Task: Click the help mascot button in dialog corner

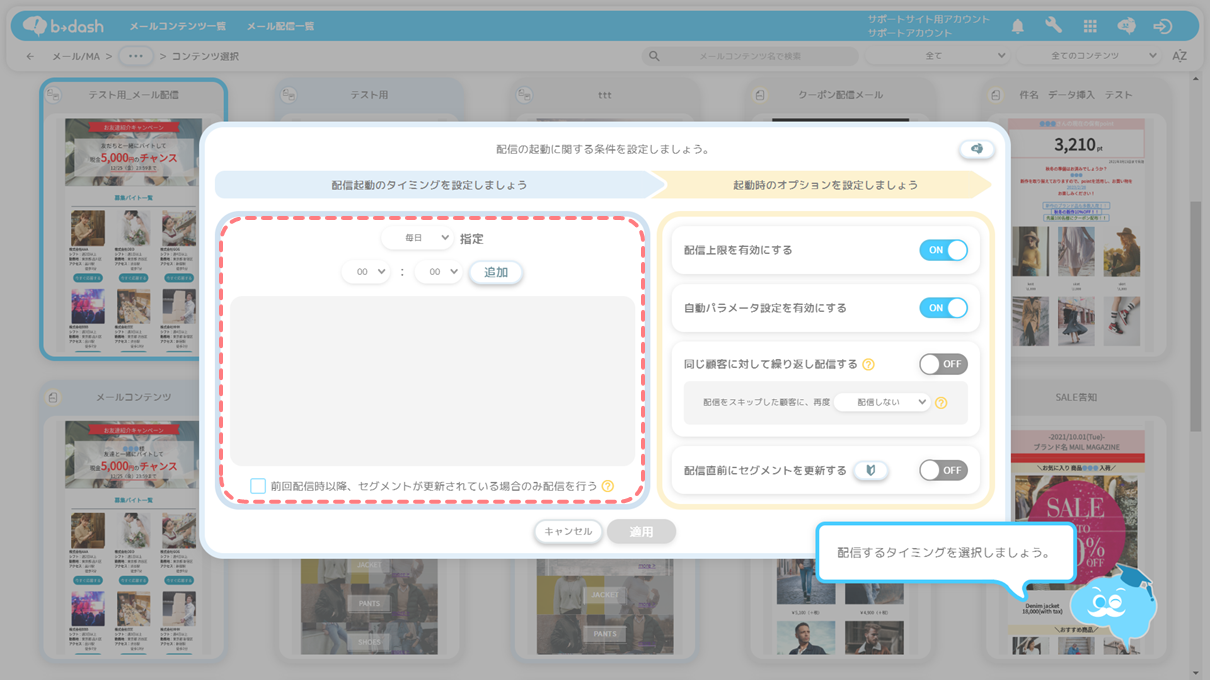Action: [977, 149]
